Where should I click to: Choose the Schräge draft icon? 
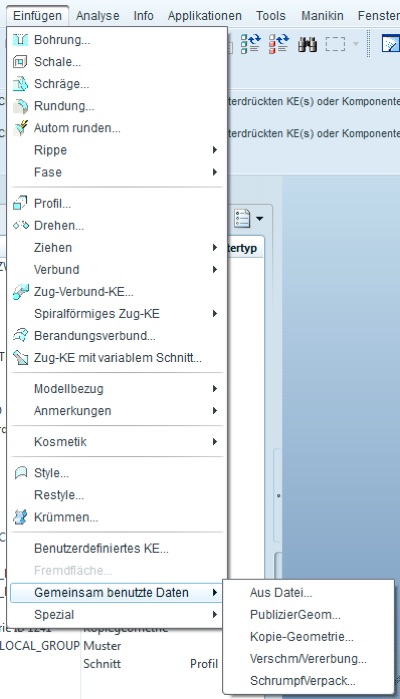pos(21,83)
